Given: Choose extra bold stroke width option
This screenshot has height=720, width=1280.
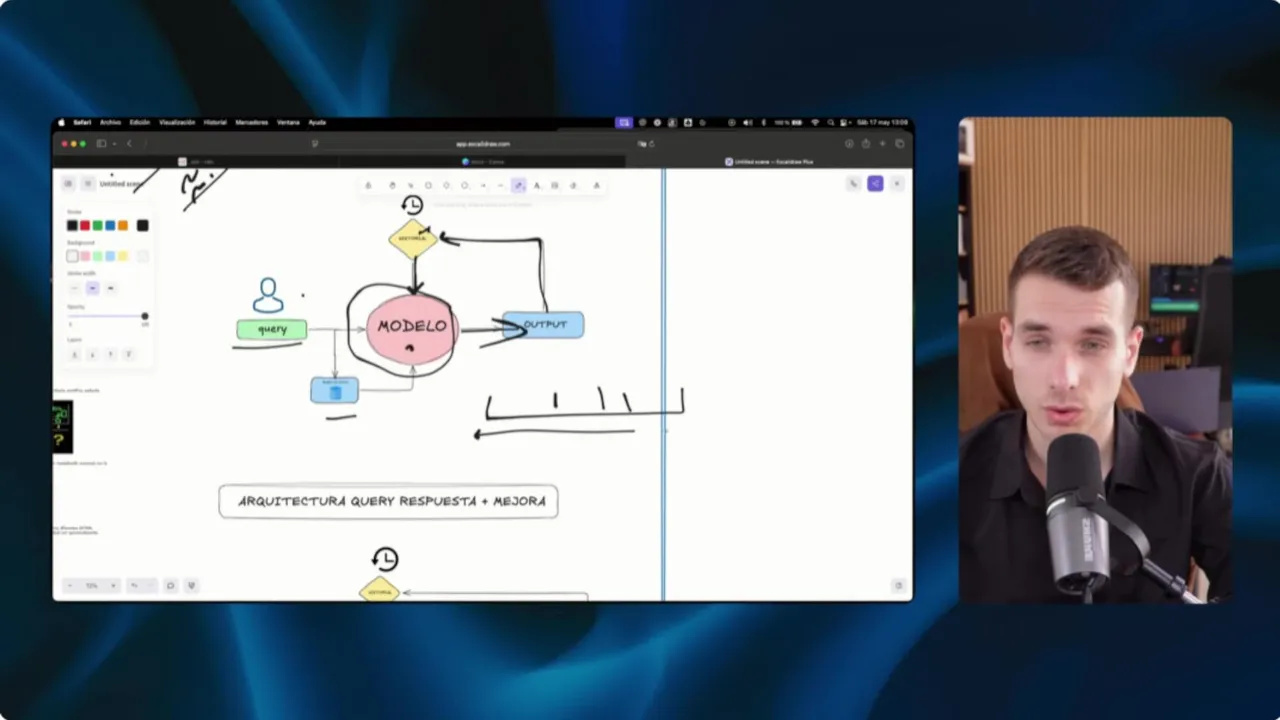Looking at the screenshot, I should click(110, 288).
